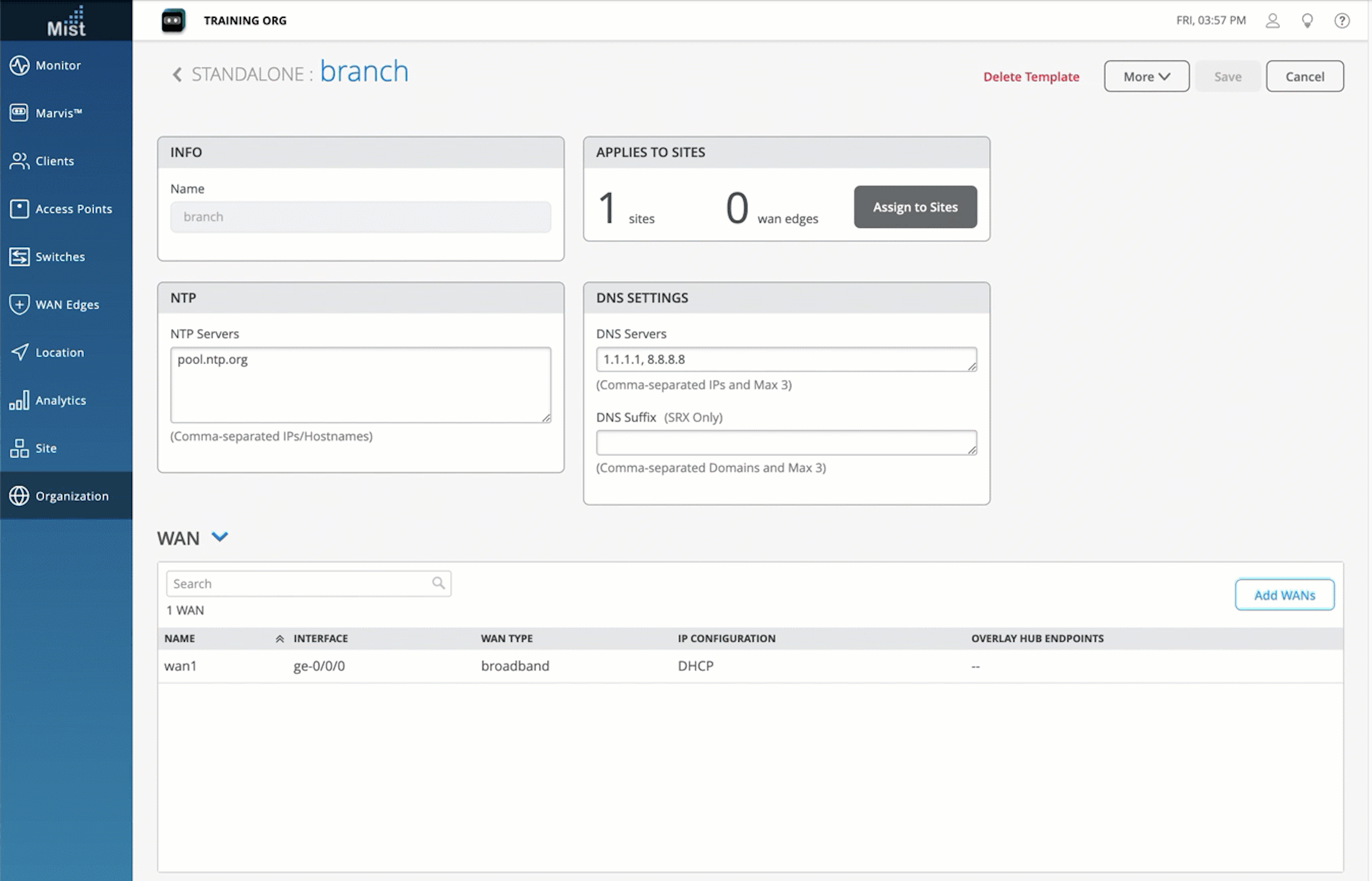Click the WAN Edges shield icon
1372x881 pixels.
tap(19, 304)
